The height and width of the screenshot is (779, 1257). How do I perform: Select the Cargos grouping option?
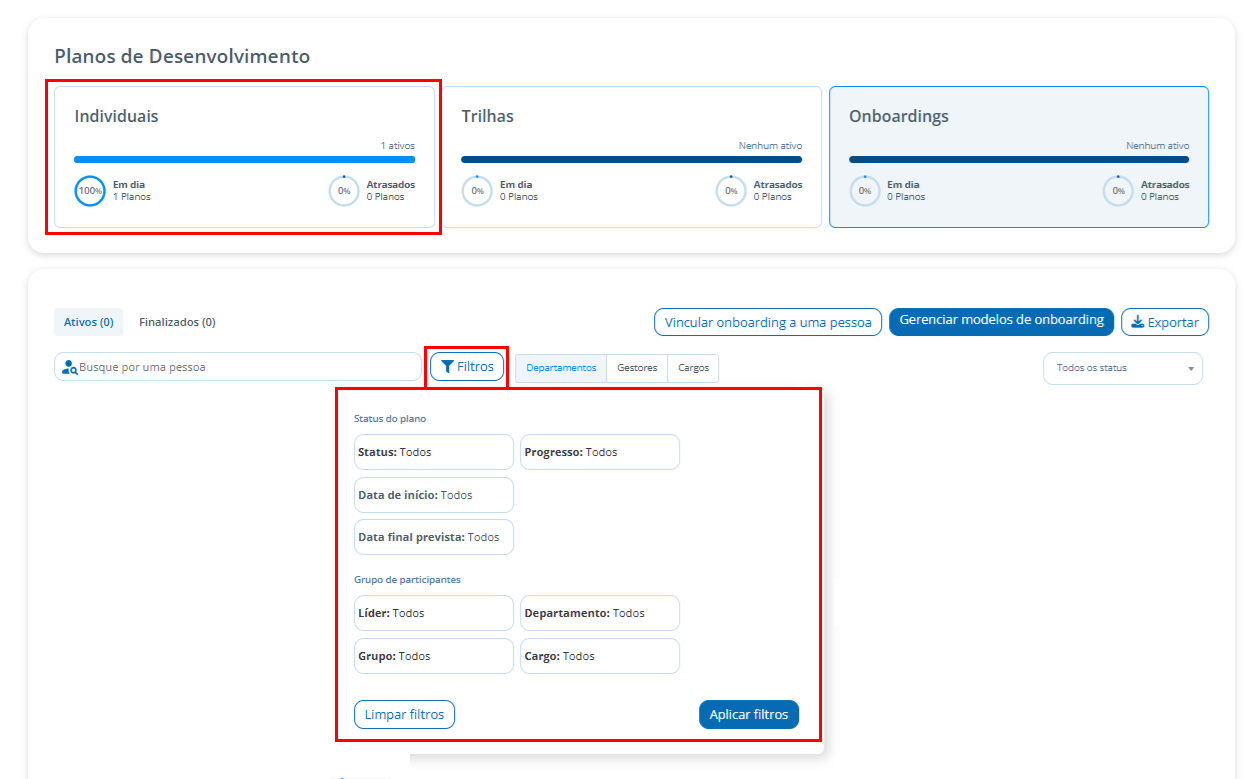693,368
